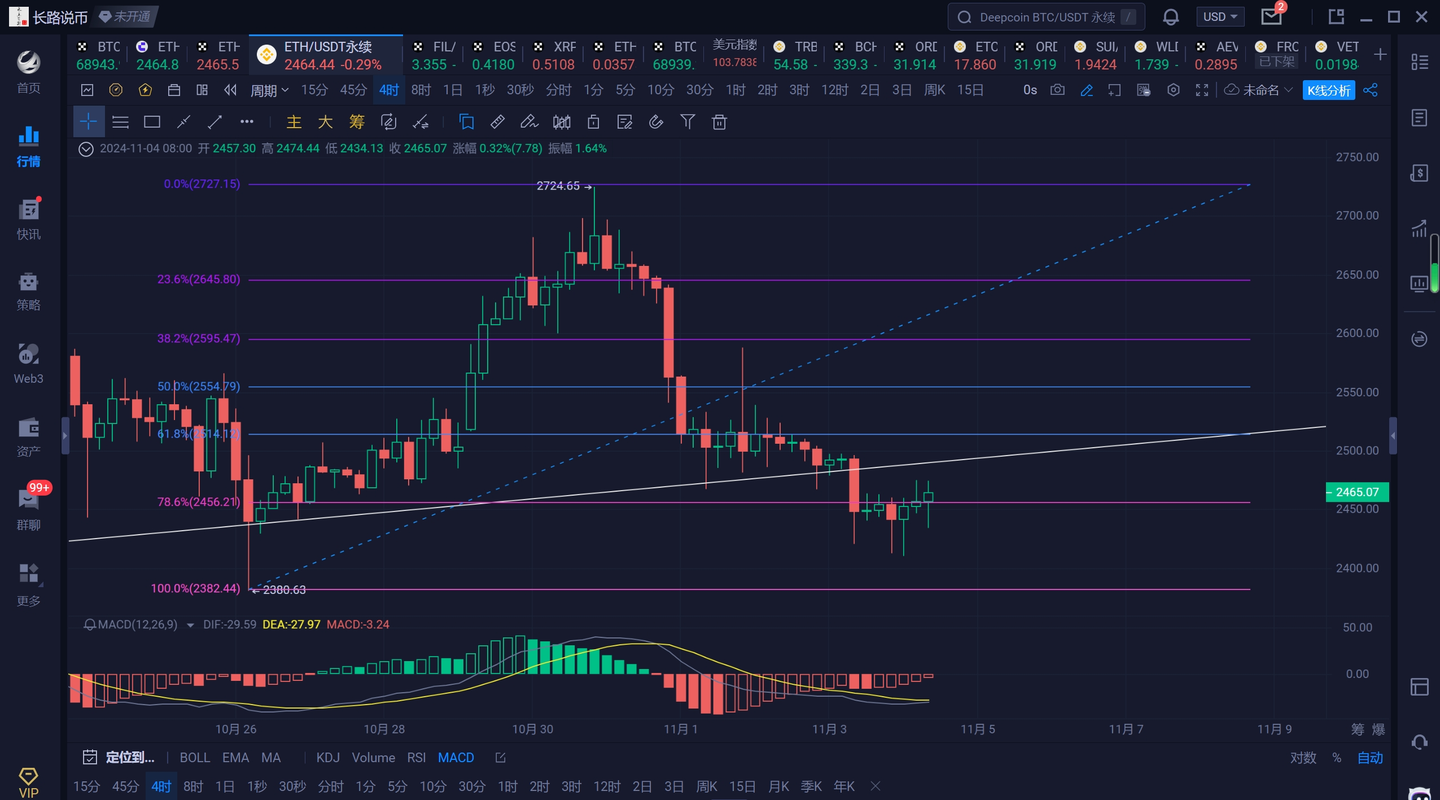
Task: Open Web3 section in sidebar
Action: (28, 364)
